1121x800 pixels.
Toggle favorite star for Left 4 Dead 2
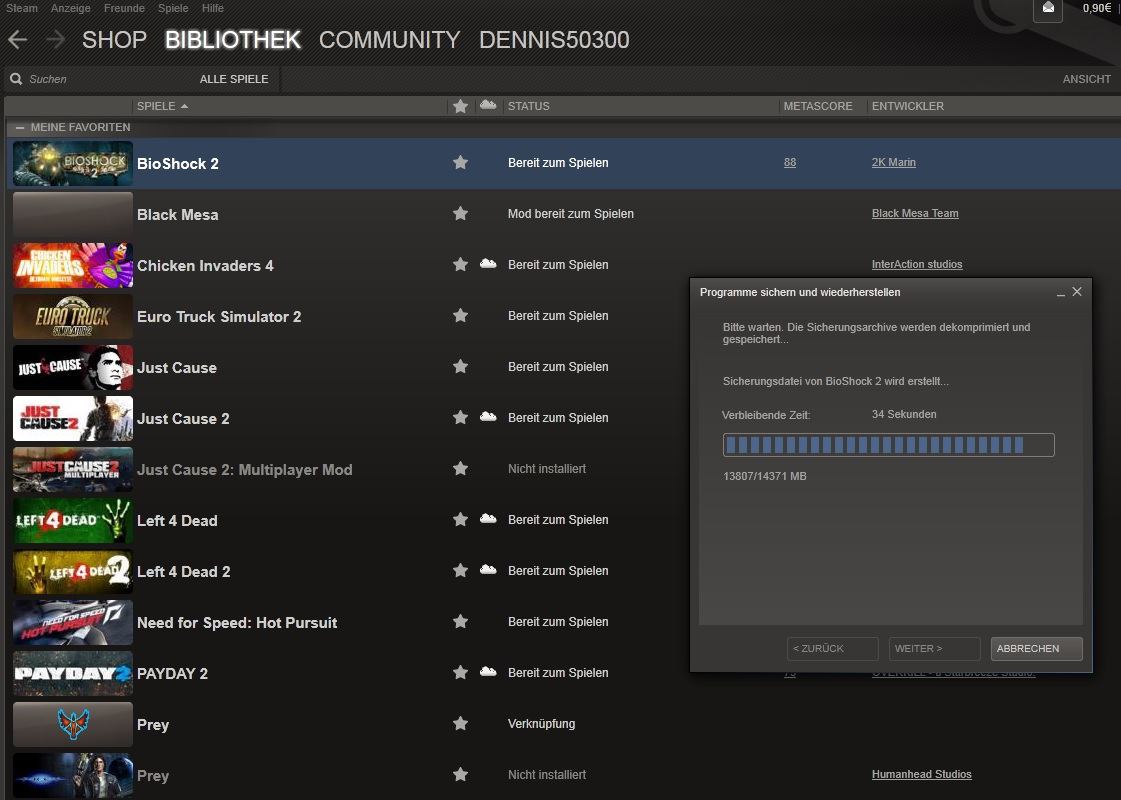pos(460,570)
